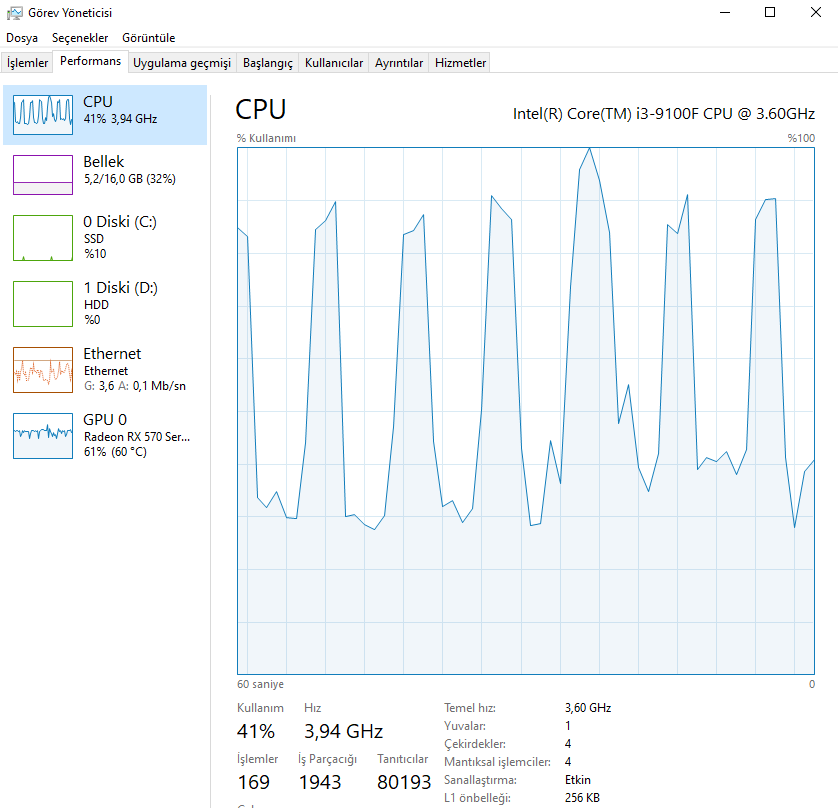The height and width of the screenshot is (808, 838).
Task: Open the 1 Diski (D:) graph thumbnail
Action: coord(43,304)
